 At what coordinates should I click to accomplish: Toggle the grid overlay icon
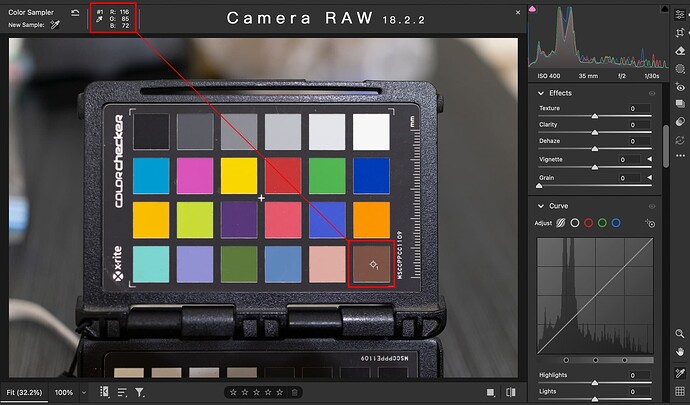(680, 391)
